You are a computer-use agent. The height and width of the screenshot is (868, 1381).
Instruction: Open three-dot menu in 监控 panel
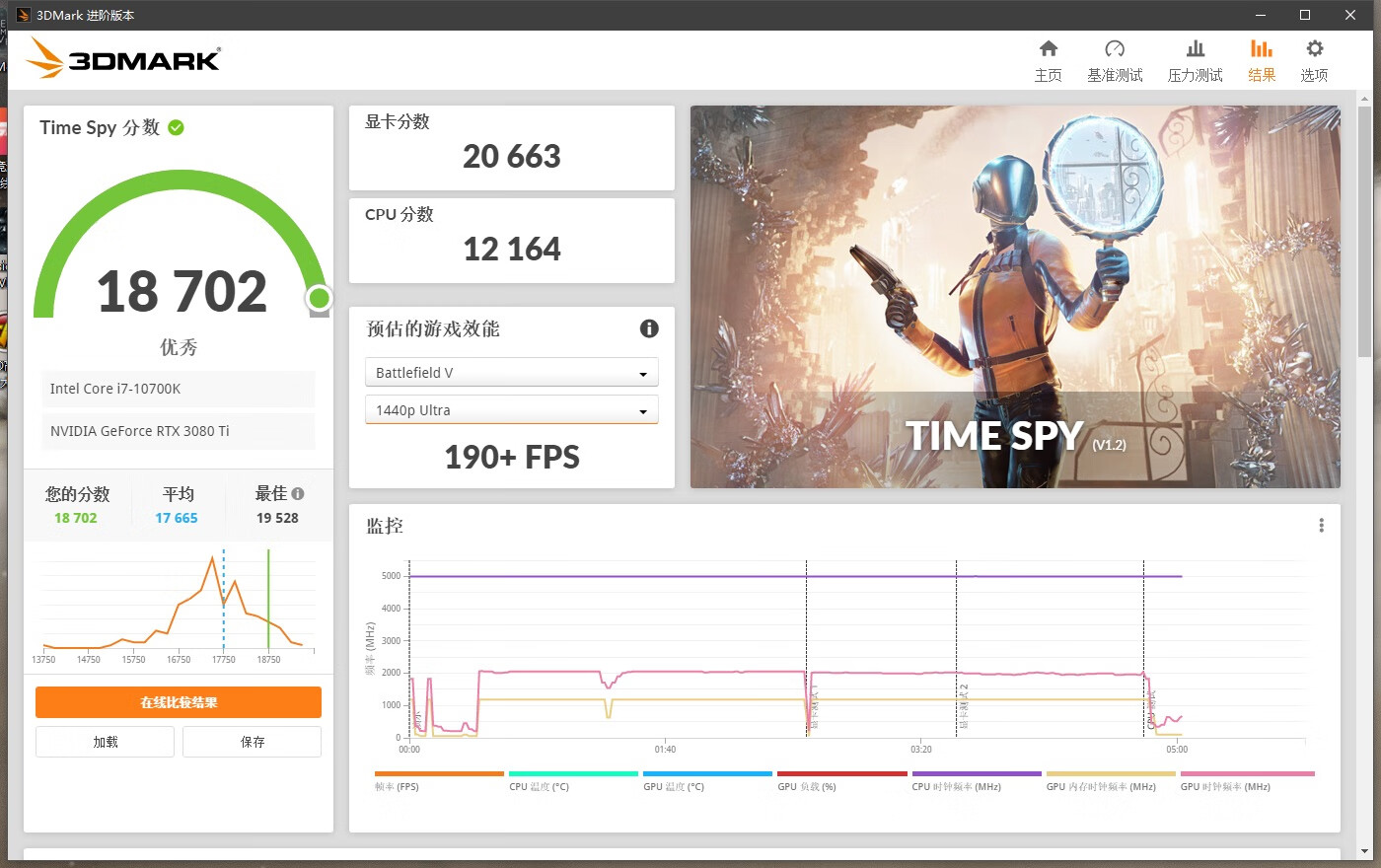pyautogui.click(x=1321, y=526)
